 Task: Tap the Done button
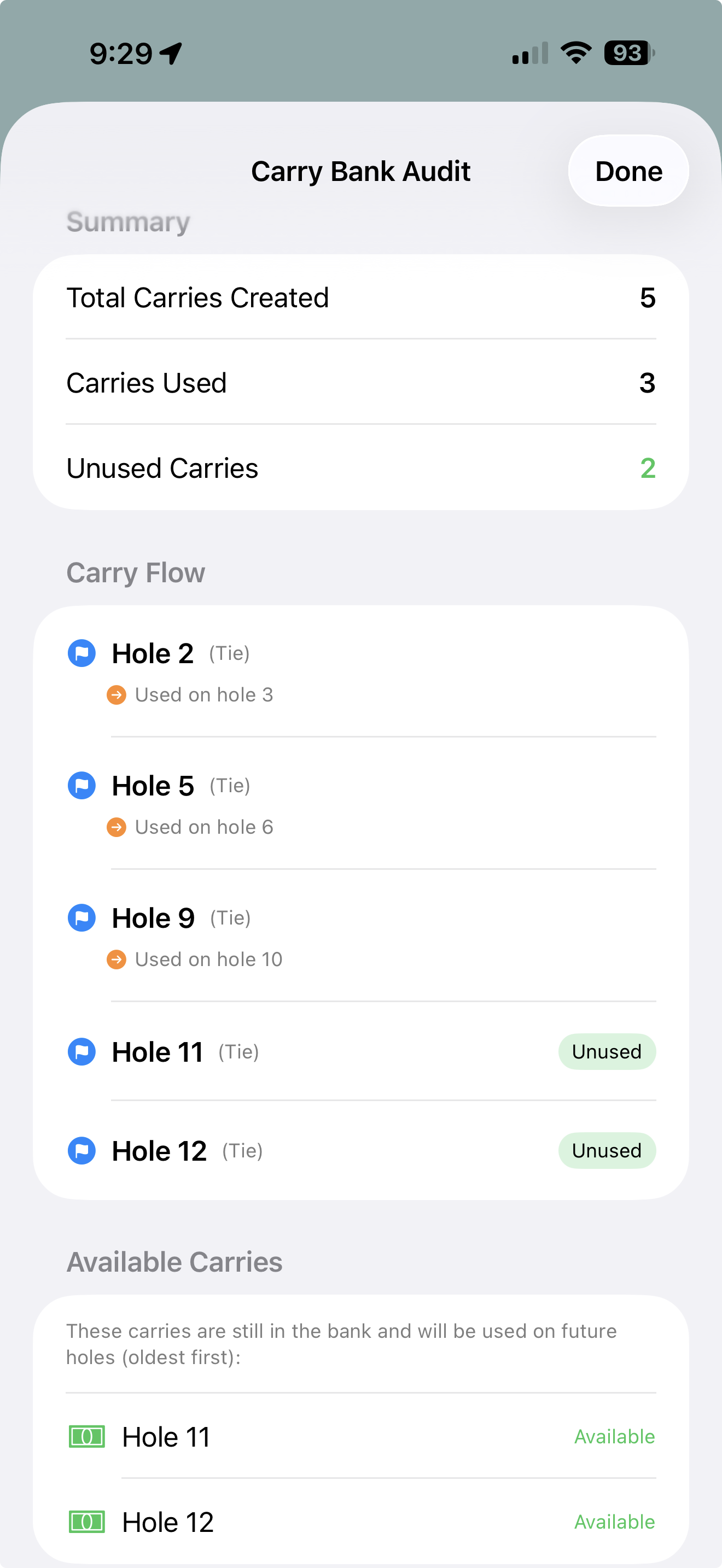[627, 171]
